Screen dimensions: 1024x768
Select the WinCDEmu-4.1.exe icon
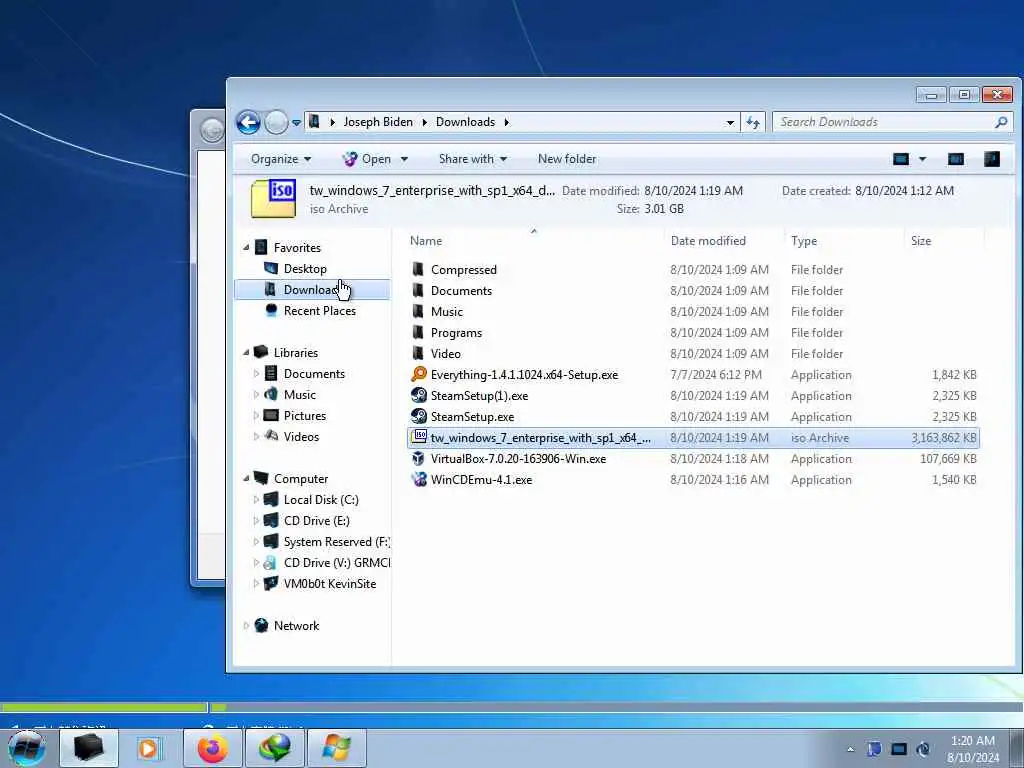click(x=419, y=479)
